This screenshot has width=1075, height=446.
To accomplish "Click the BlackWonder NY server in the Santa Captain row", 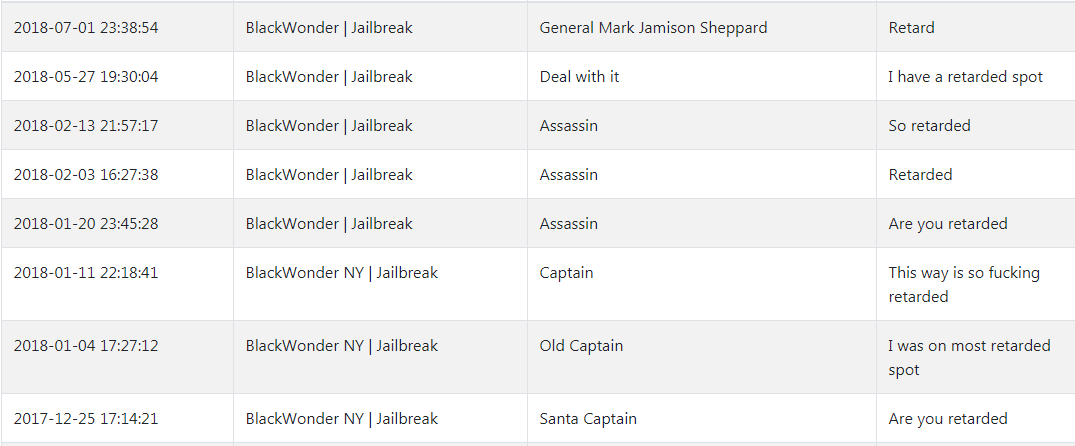I will coord(341,419).
